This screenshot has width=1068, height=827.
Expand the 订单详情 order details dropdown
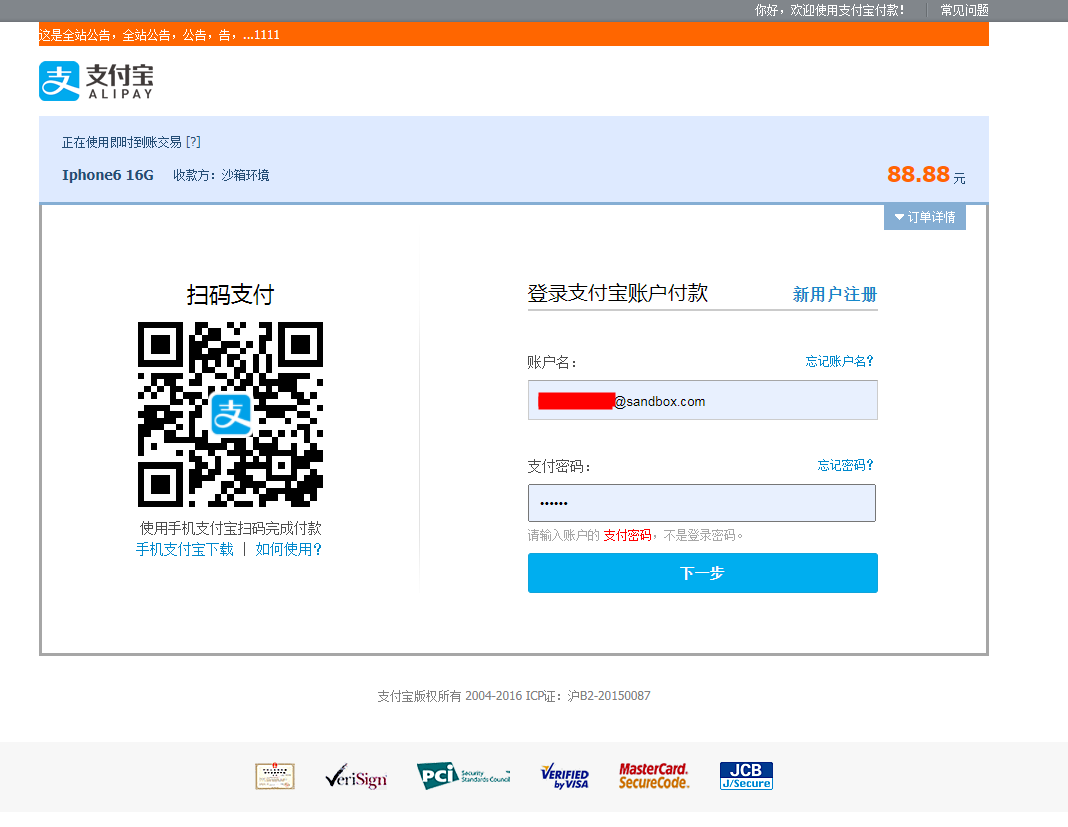pyautogui.click(x=925, y=217)
